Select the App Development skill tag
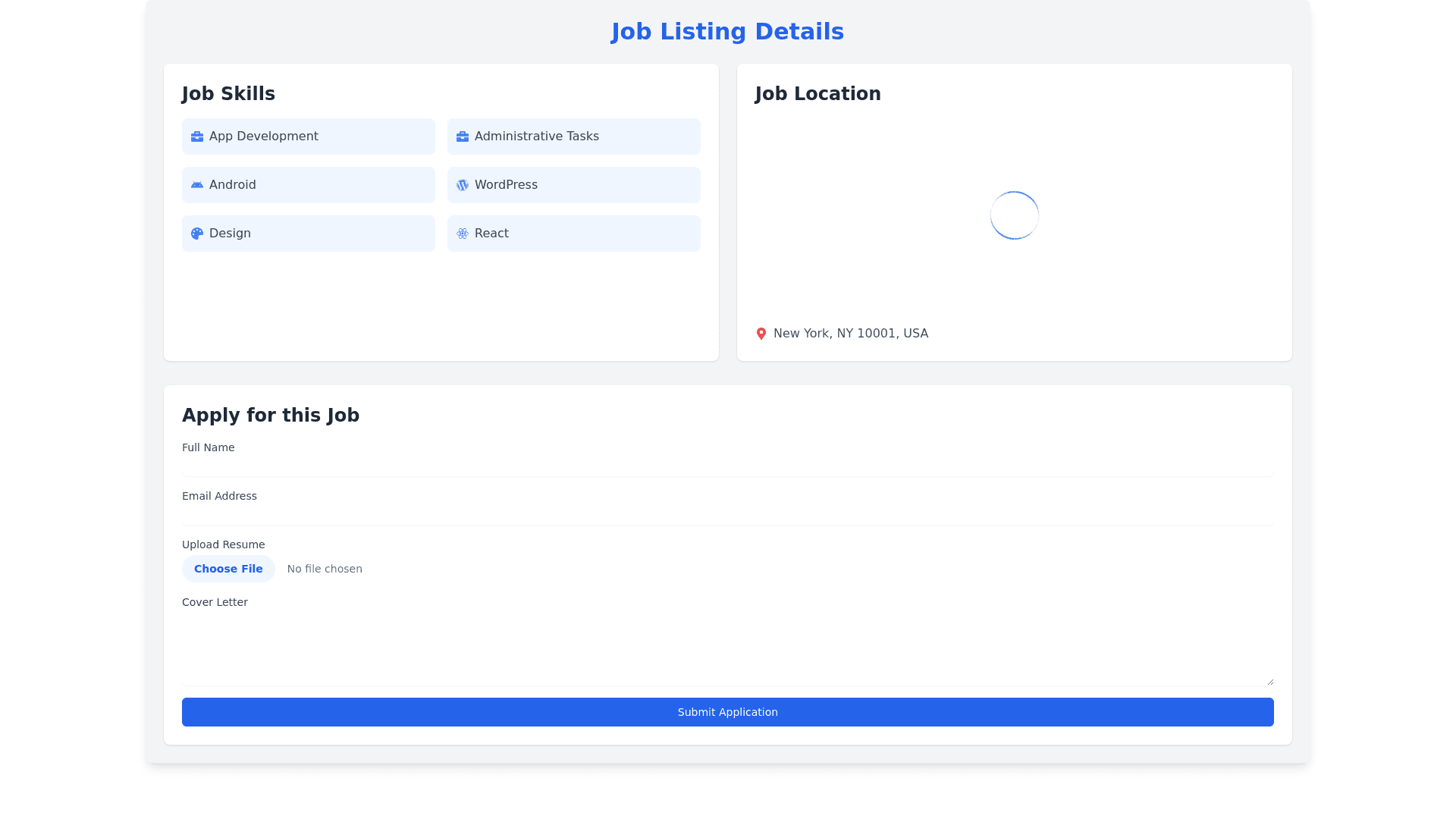This screenshot has width=1456, height=819. click(308, 136)
